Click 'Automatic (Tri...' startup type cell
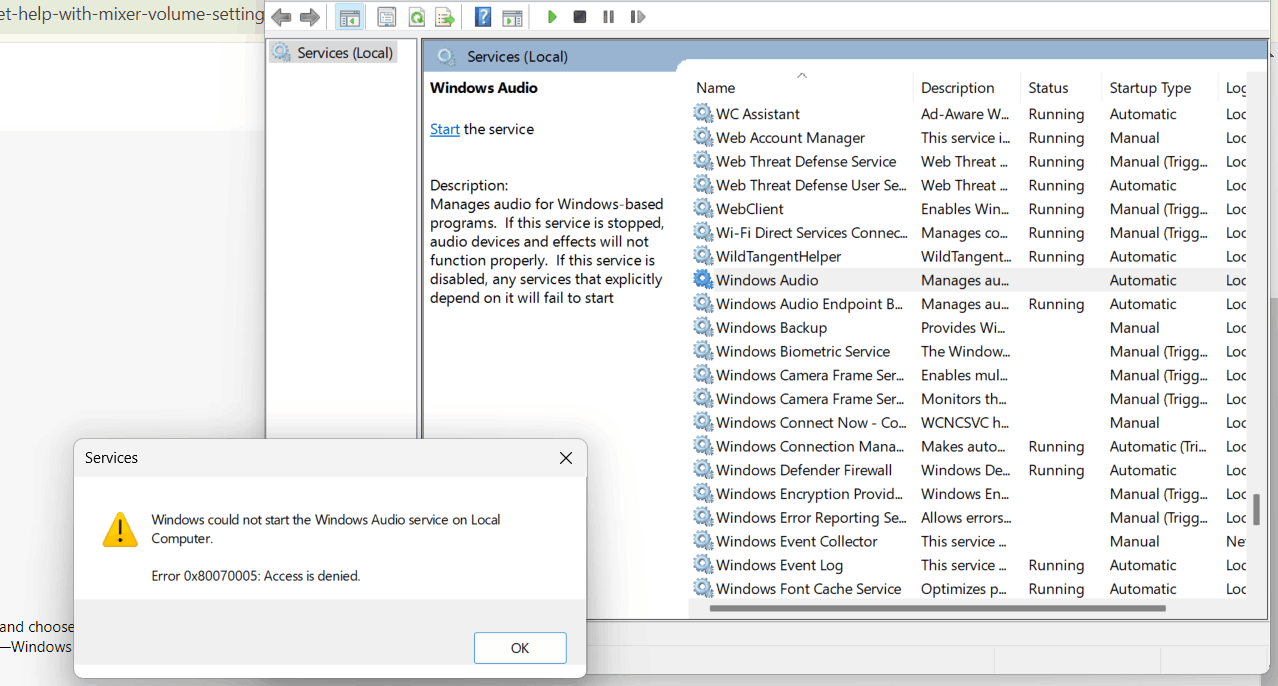This screenshot has height=686, width=1278. tap(1157, 446)
